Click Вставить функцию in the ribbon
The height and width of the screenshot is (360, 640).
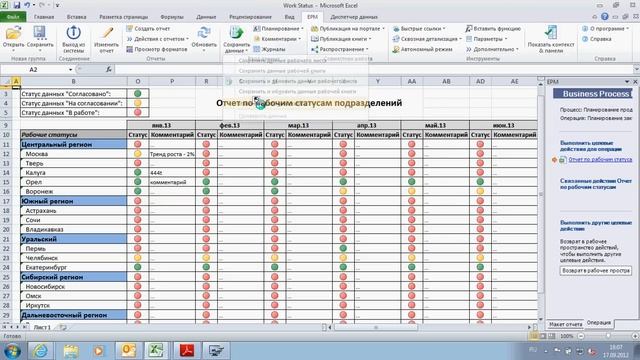point(493,29)
